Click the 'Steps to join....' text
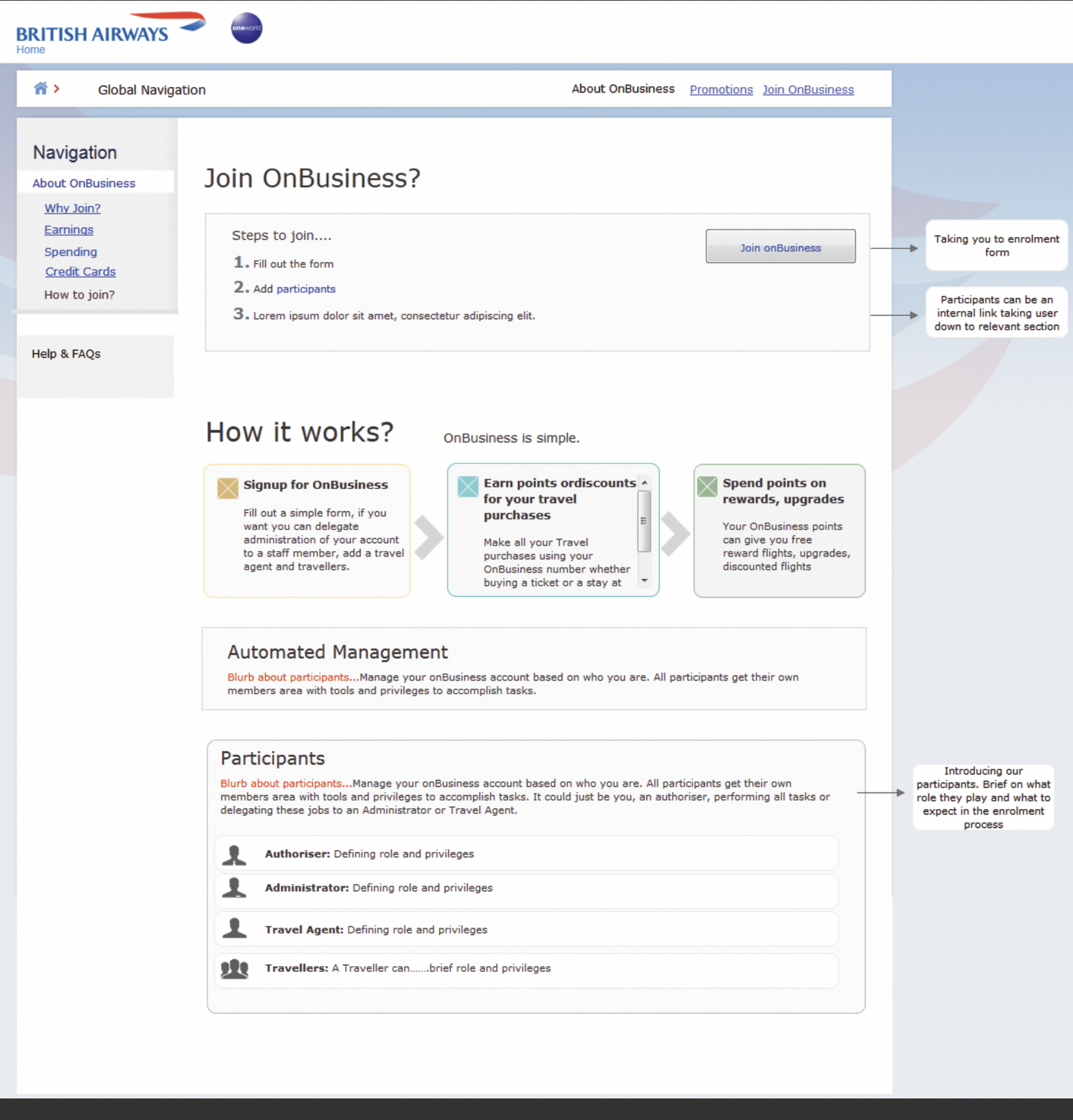This screenshot has width=1073, height=1120. pos(282,235)
